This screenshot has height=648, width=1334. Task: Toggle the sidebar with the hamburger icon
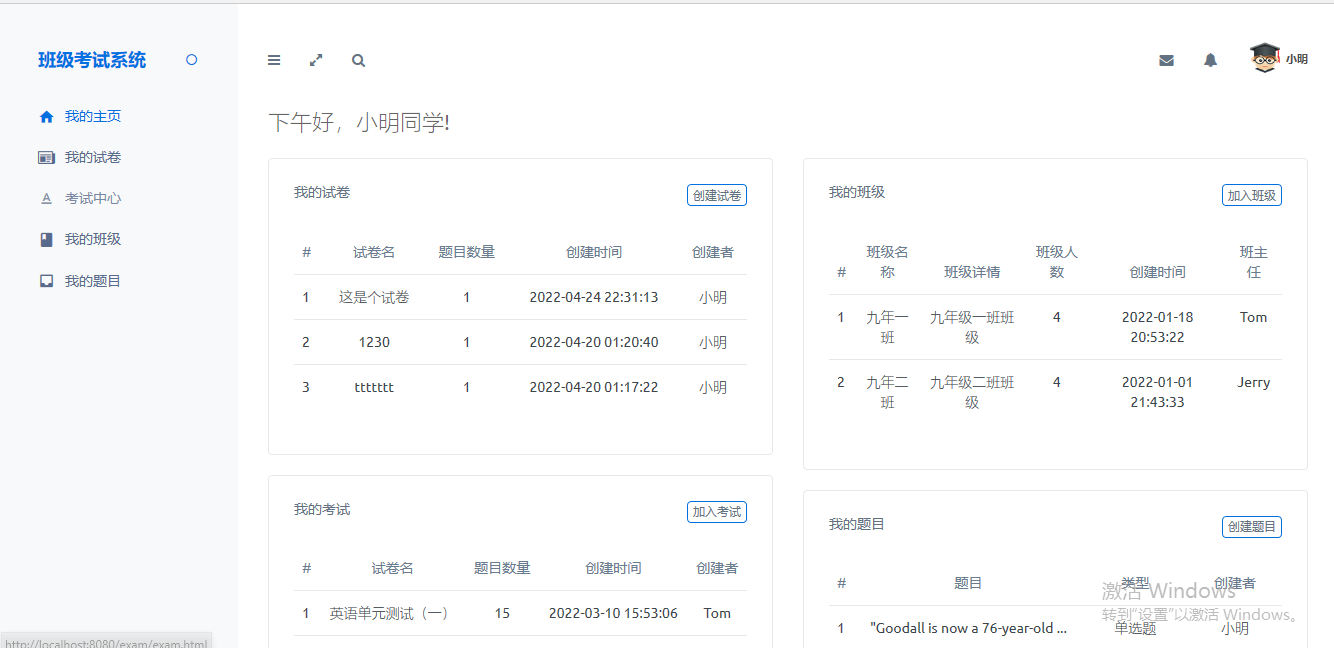[x=274, y=60]
